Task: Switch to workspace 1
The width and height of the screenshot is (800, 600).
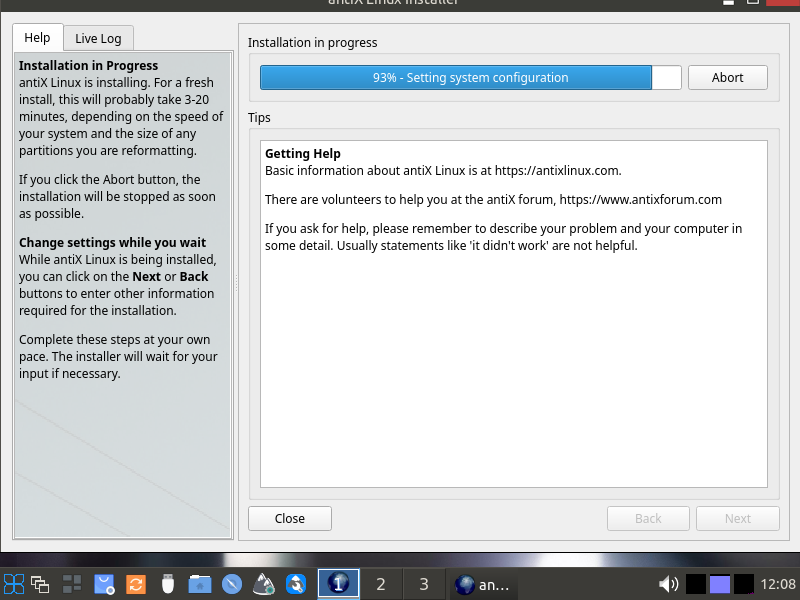Action: click(x=338, y=584)
